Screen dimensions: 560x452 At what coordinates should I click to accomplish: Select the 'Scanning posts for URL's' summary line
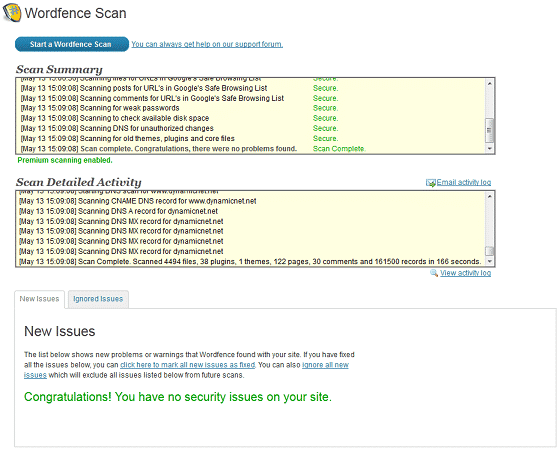[144, 88]
